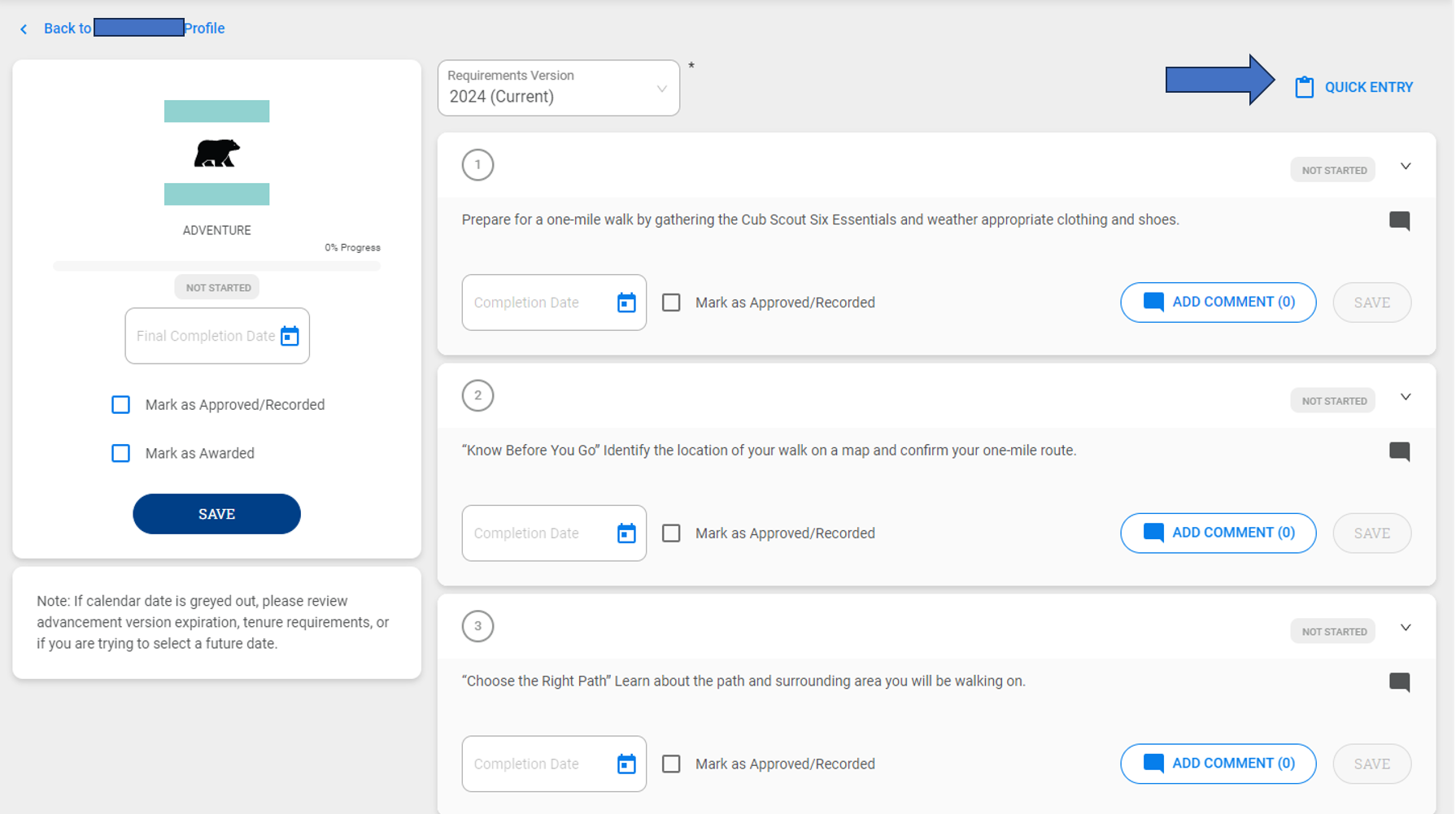Enable Mark as Approved/Recorded in the adventure panel
Viewport: 1456px width, 814px height.
coord(120,404)
